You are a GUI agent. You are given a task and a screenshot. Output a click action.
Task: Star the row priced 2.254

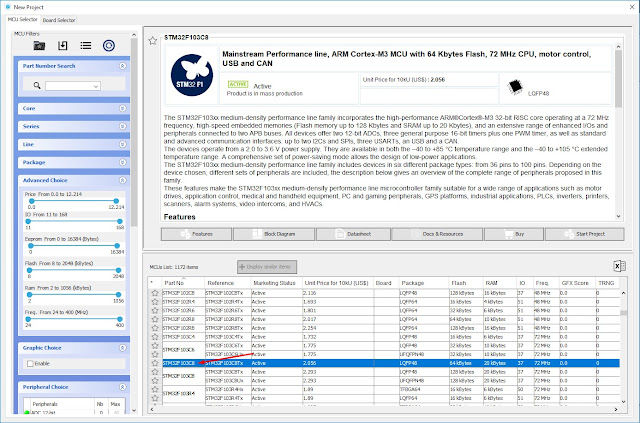tap(155, 328)
